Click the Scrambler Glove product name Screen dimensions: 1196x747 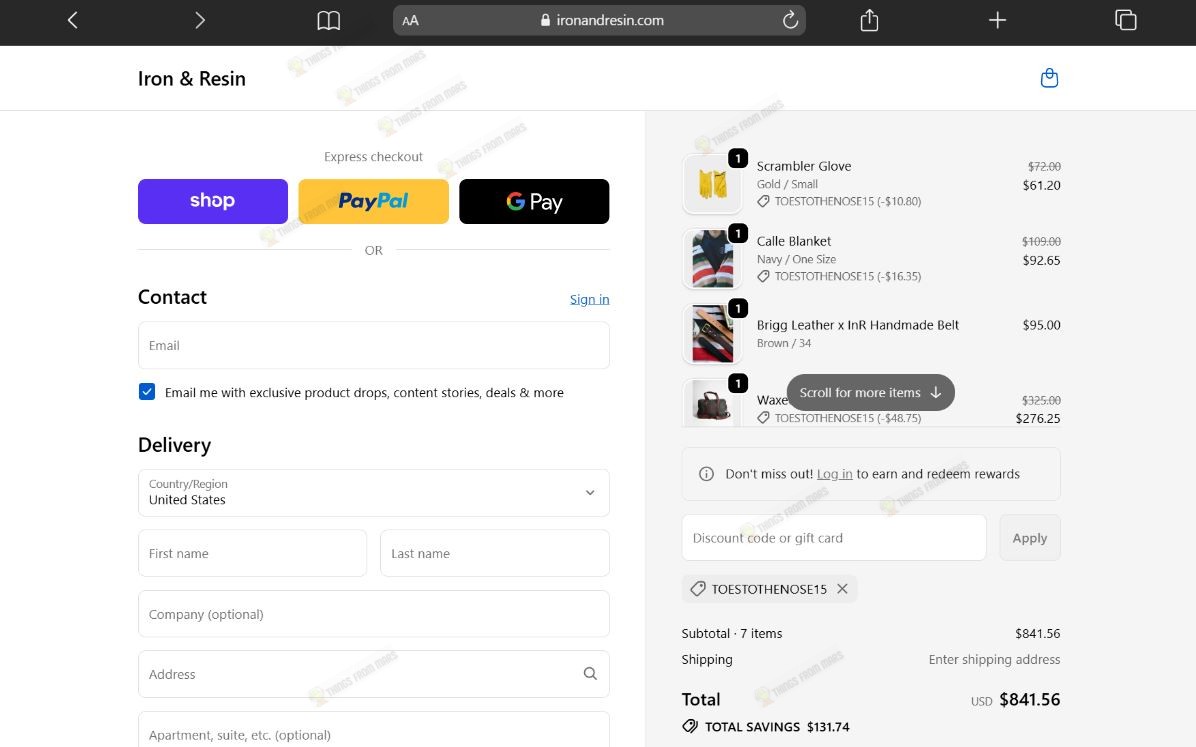pos(804,166)
